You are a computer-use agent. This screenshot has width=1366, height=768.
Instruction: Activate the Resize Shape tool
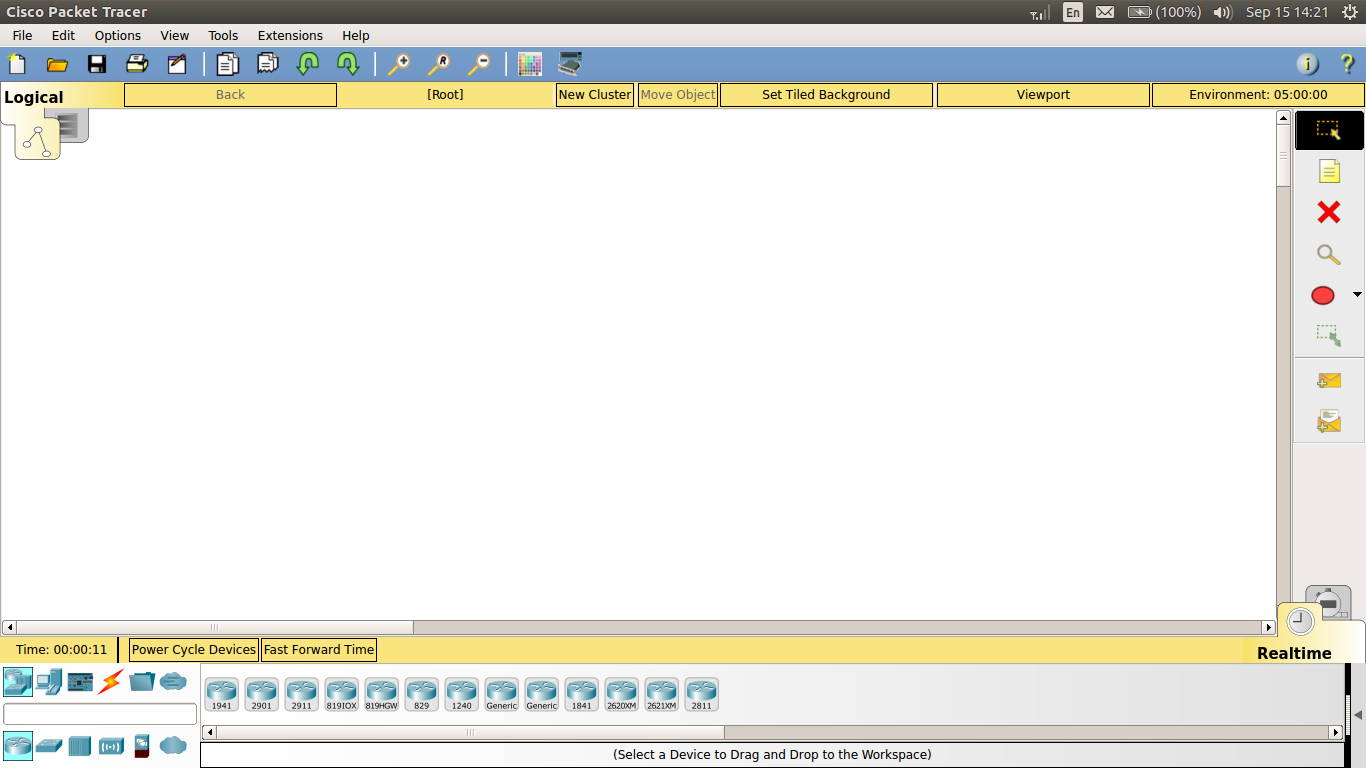tap(1328, 335)
